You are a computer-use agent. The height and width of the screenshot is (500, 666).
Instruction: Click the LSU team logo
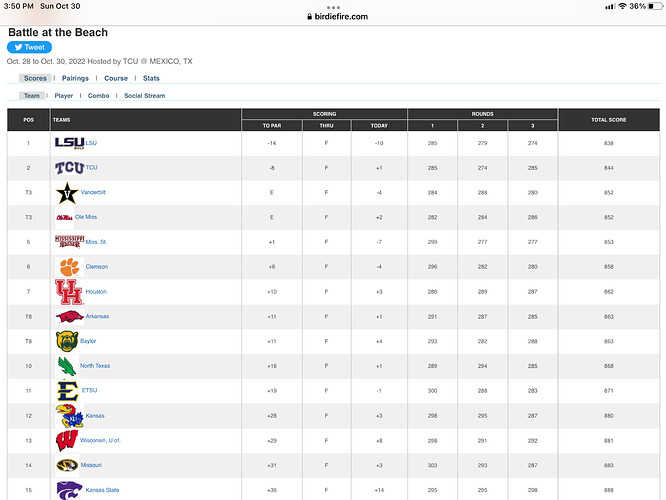70,143
